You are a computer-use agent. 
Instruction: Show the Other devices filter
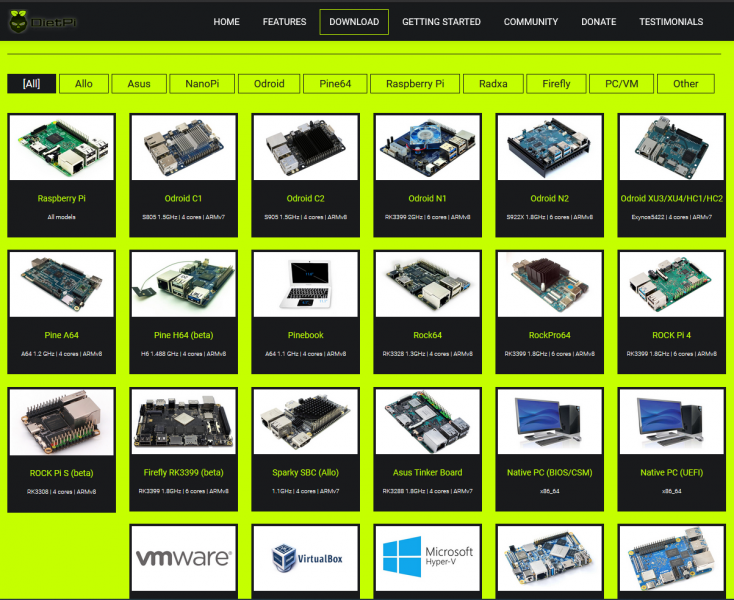[686, 84]
